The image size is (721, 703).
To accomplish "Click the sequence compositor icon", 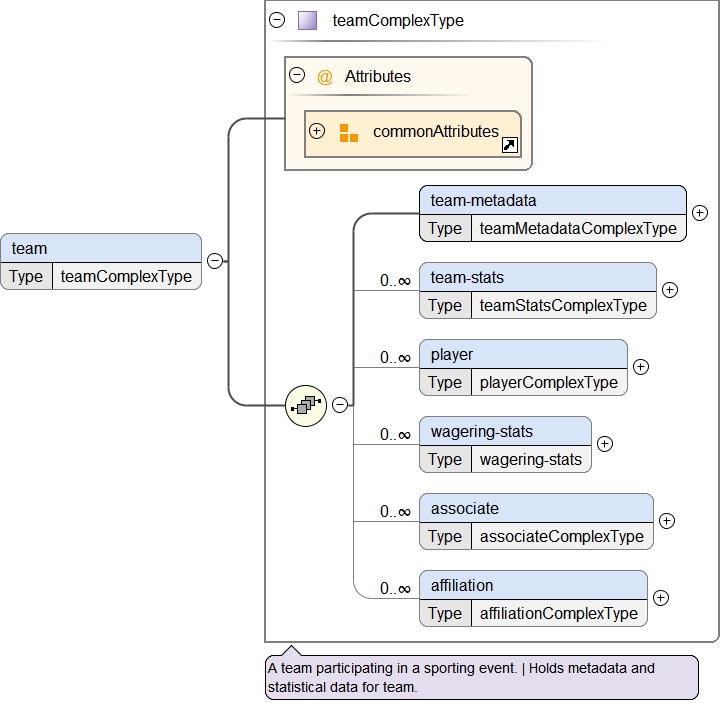I will [306, 405].
